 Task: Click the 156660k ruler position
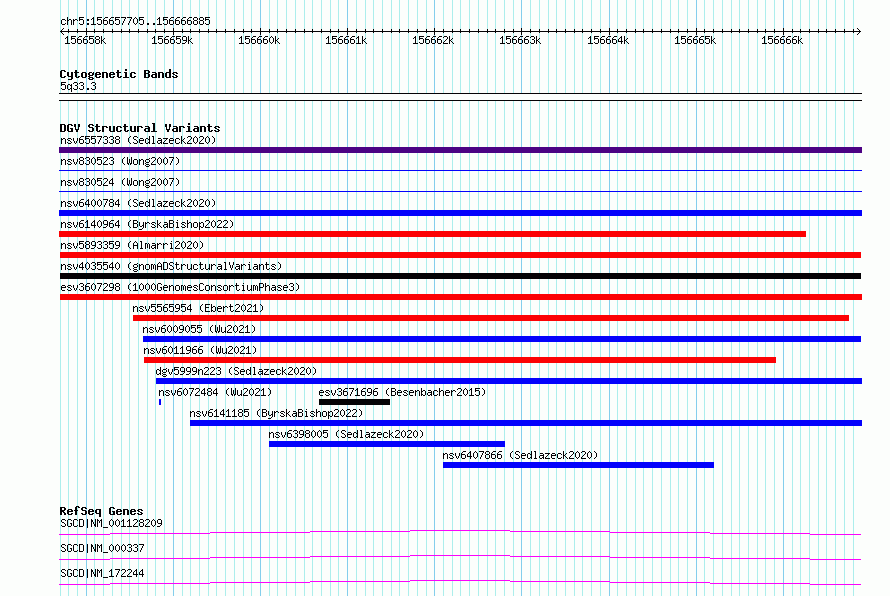click(259, 40)
